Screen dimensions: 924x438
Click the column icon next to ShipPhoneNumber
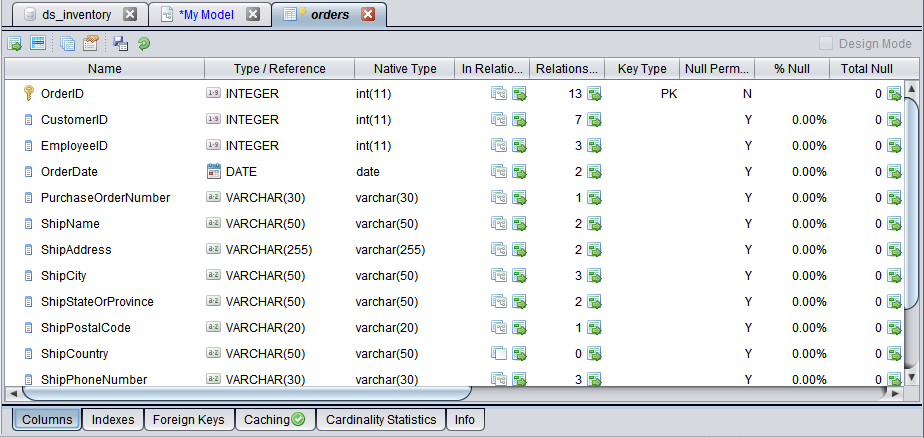tap(28, 380)
